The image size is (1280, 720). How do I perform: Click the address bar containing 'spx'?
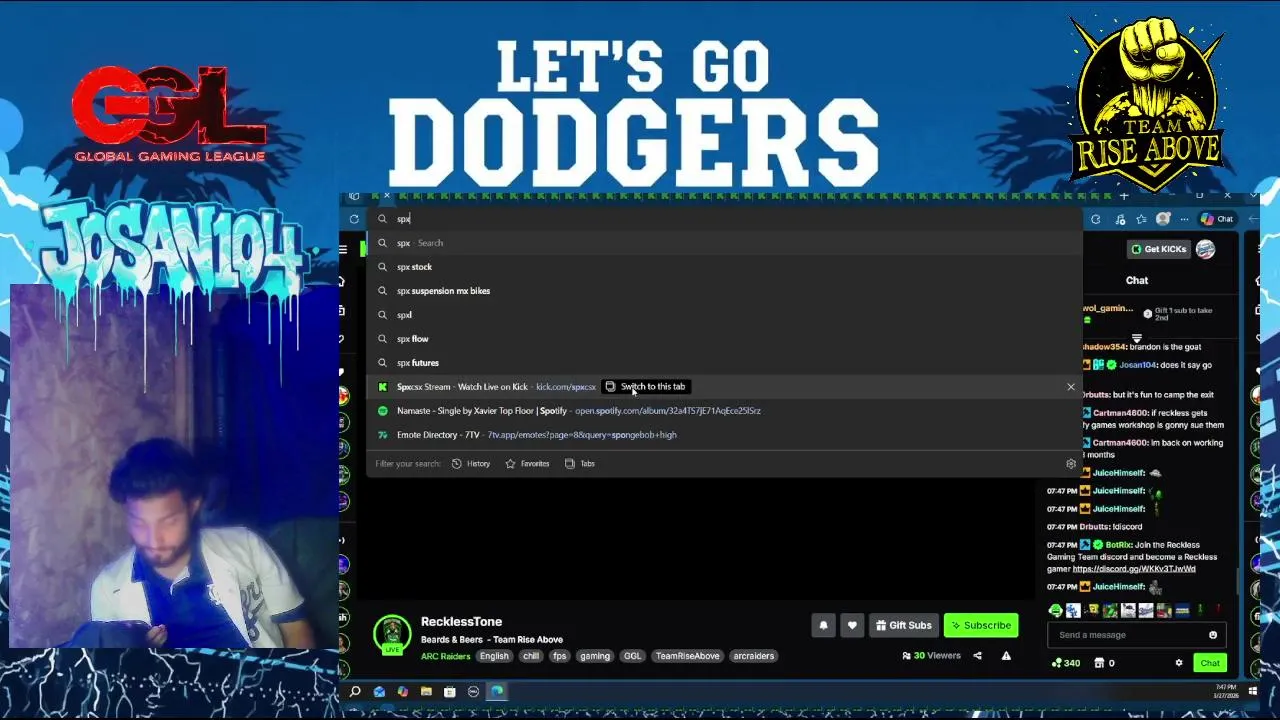pos(725,219)
